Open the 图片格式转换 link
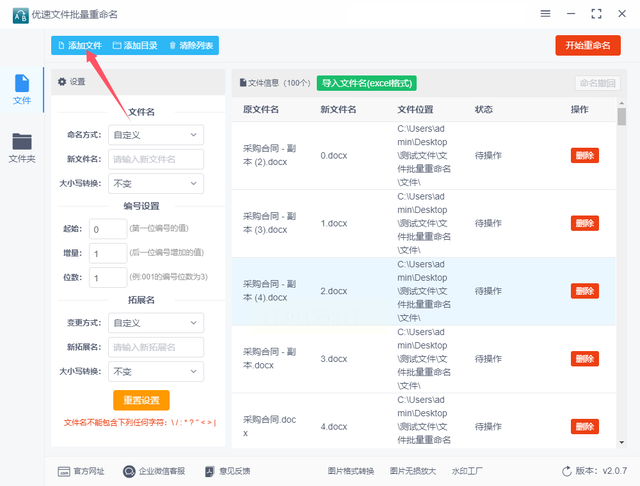The width and height of the screenshot is (640, 486). 351,471
